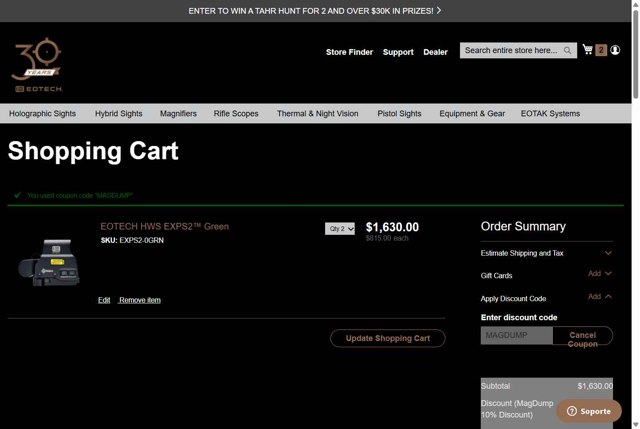The width and height of the screenshot is (640, 429).
Task: Edit the EXPS2 Green cart item
Action: pyautogui.click(x=104, y=300)
